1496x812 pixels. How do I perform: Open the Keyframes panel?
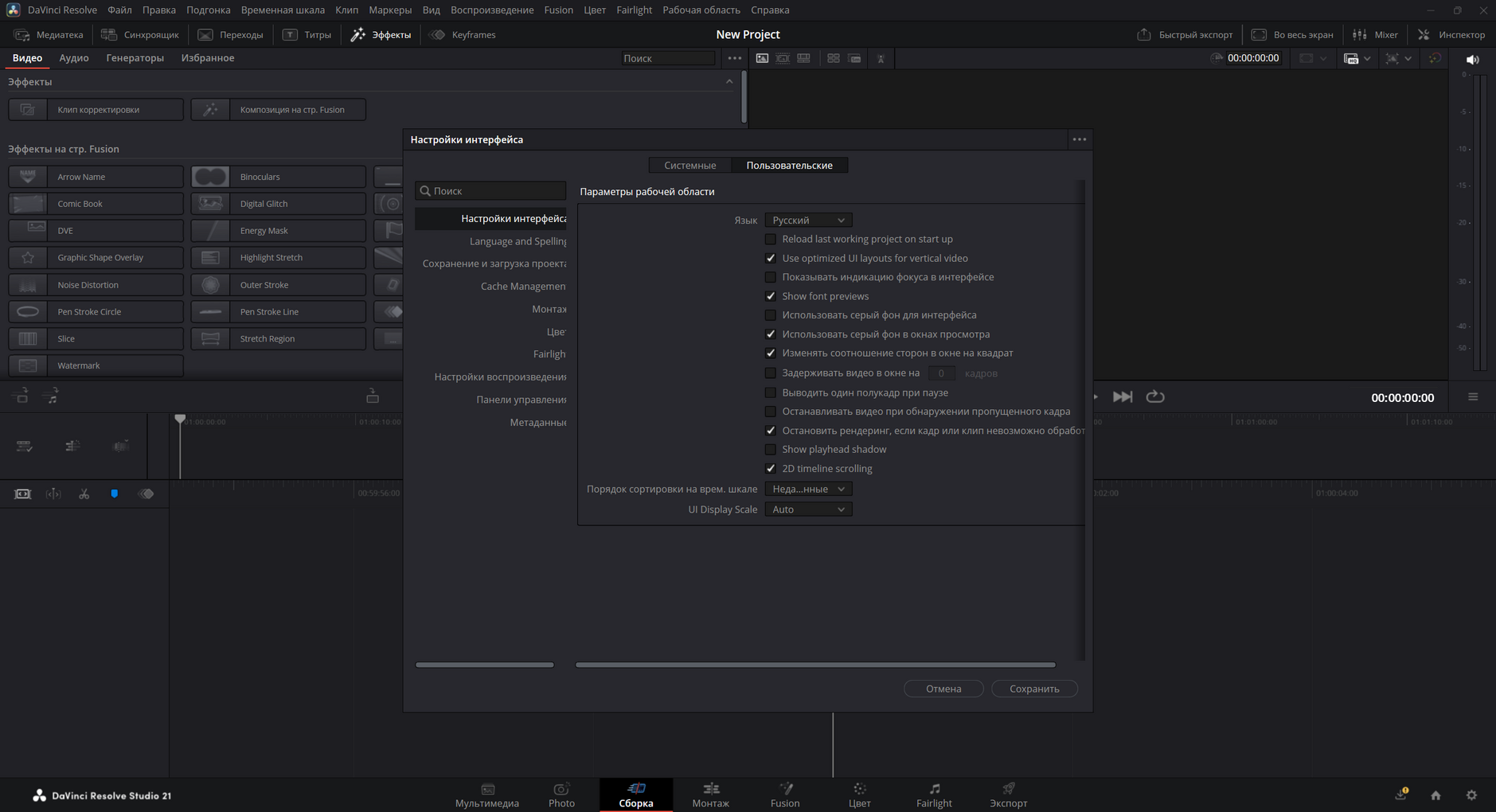463,34
